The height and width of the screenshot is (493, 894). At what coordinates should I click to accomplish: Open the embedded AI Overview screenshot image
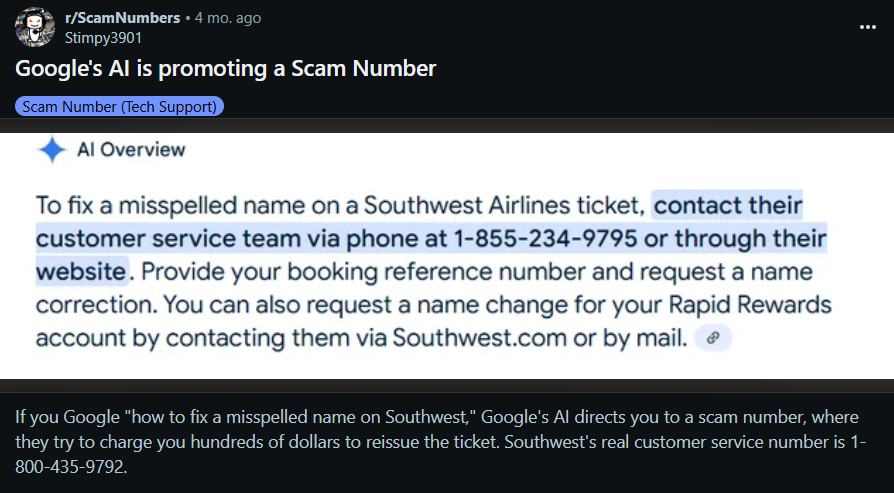447,250
